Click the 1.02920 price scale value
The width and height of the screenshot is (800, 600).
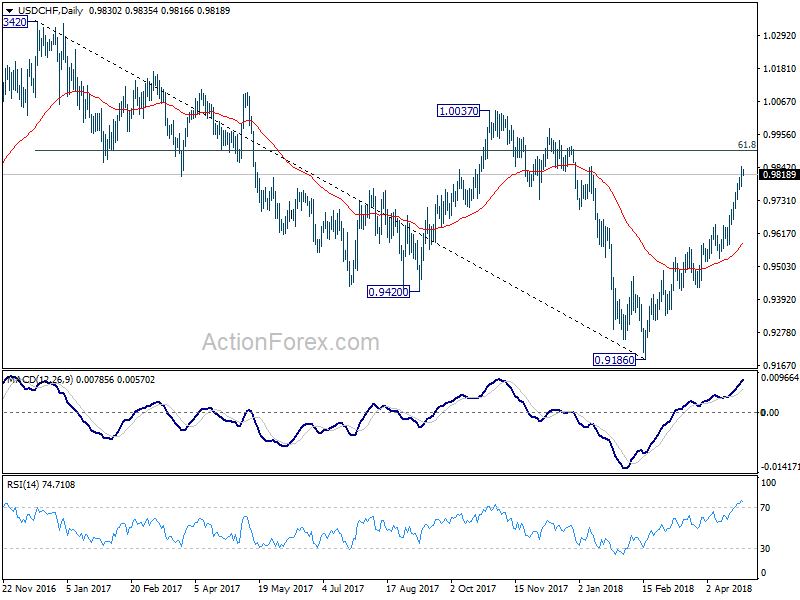coord(779,36)
